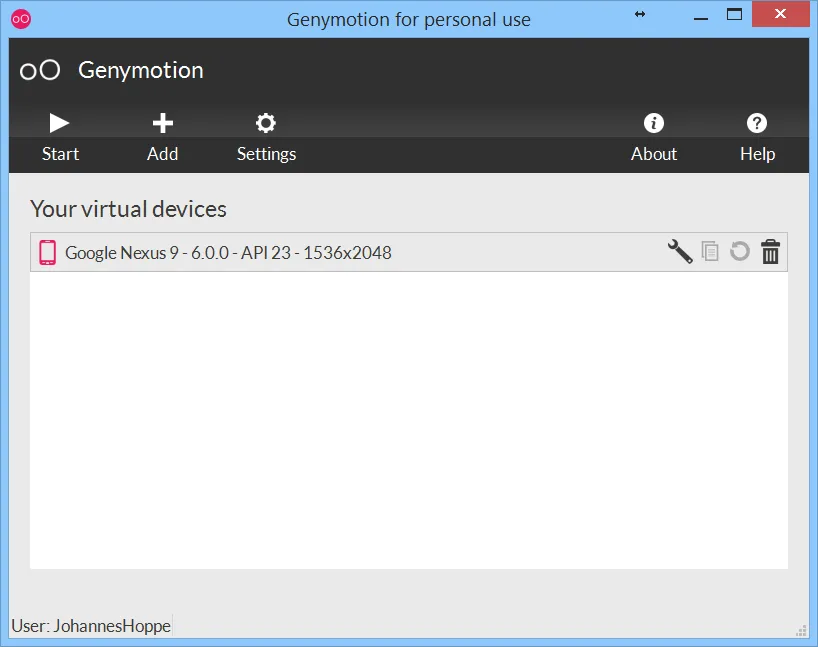Image resolution: width=818 pixels, height=647 pixels.
Task: Click the resize grip at window corner
Action: [x=801, y=630]
